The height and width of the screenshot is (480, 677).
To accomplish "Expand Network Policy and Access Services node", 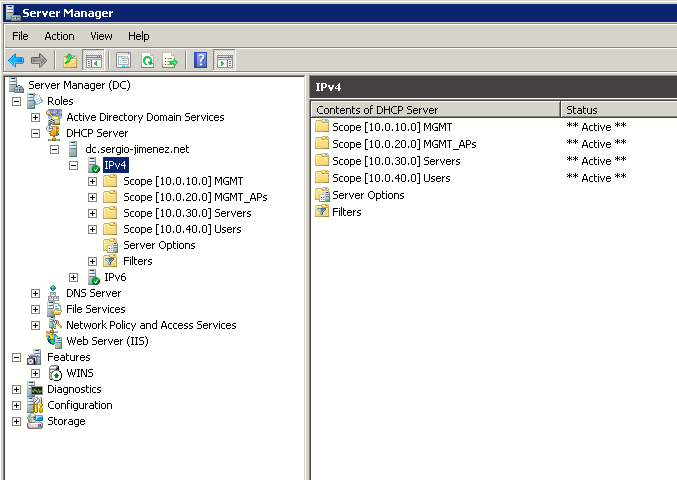I will [x=35, y=325].
